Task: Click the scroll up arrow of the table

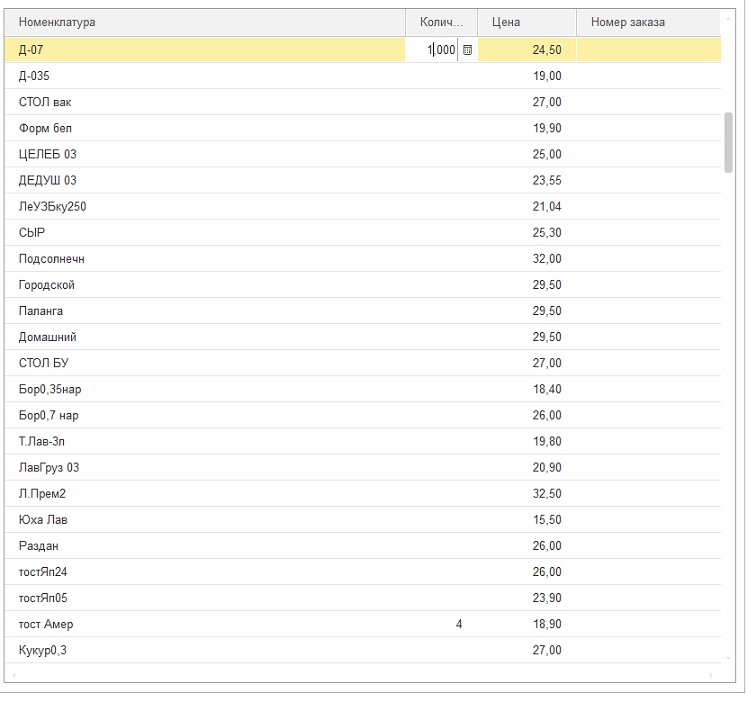Action: point(729,18)
